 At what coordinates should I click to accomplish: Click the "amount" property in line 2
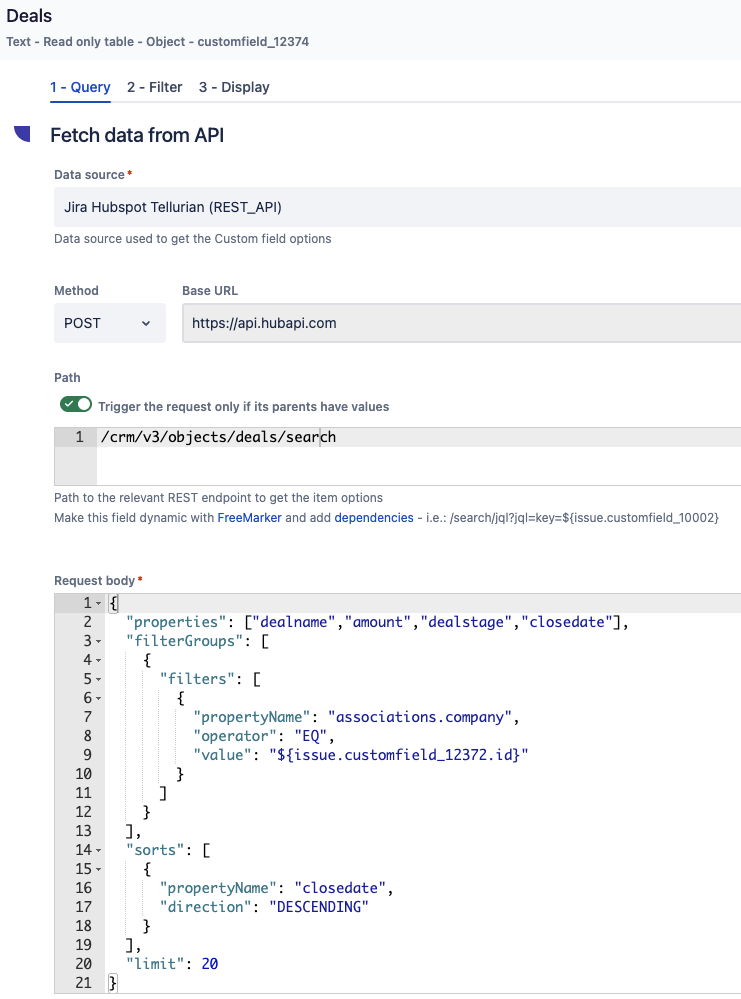coord(378,622)
